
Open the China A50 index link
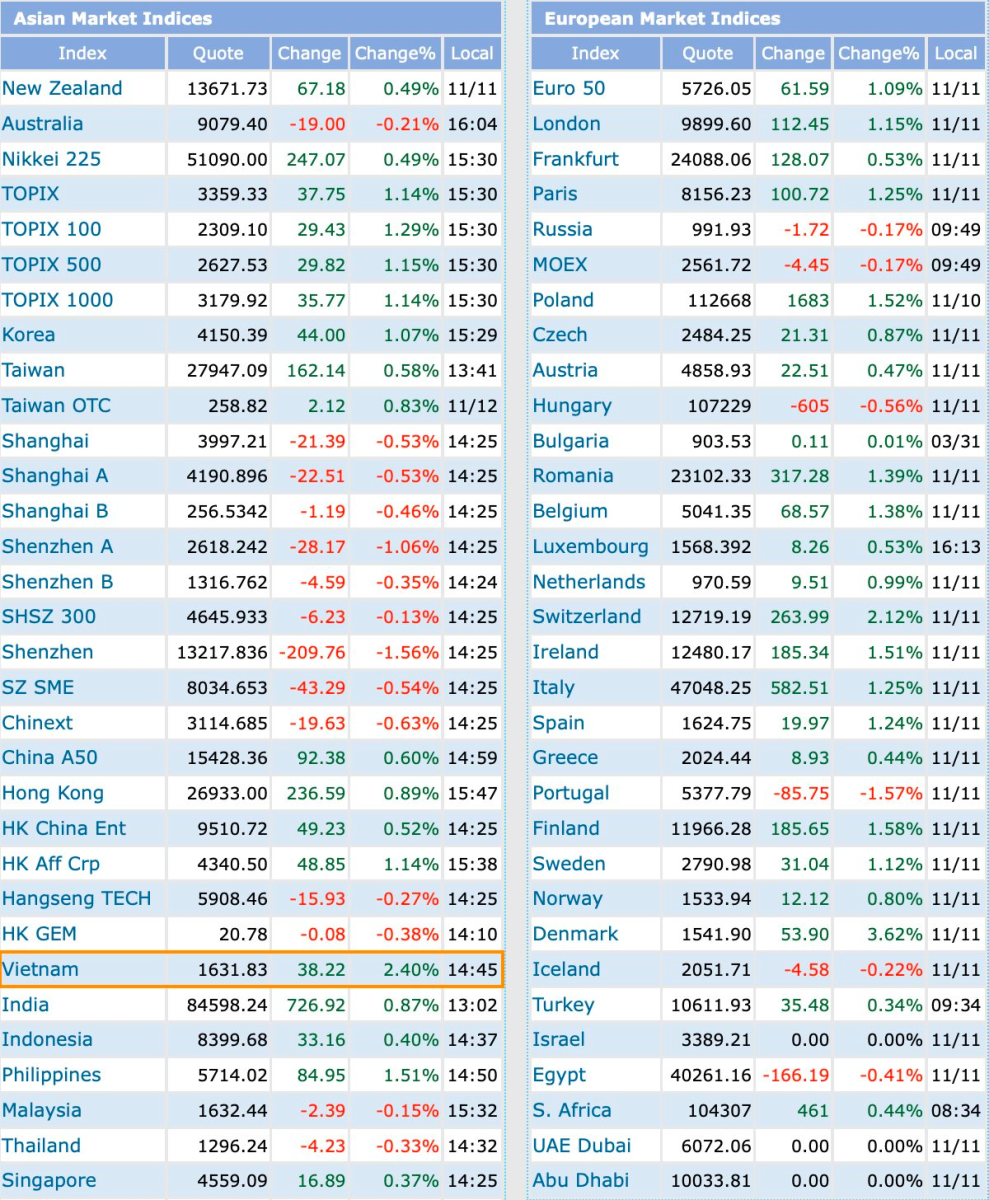(50, 758)
